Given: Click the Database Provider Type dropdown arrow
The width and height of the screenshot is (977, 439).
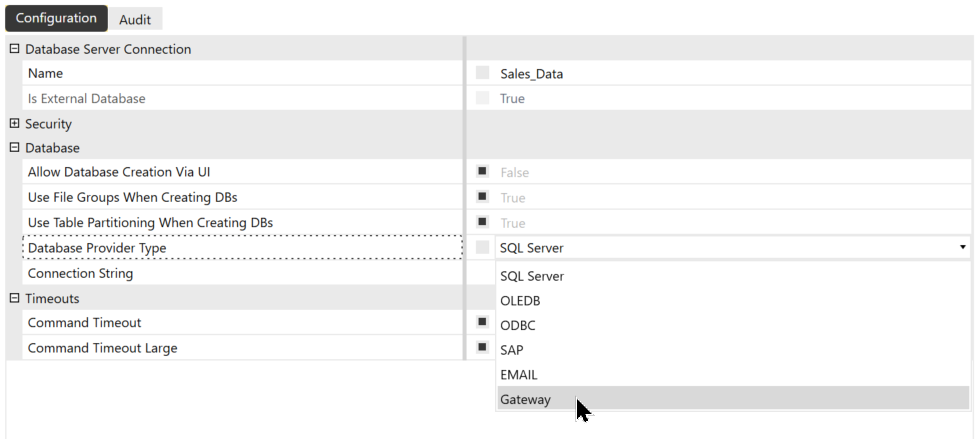Looking at the screenshot, I should (x=962, y=247).
